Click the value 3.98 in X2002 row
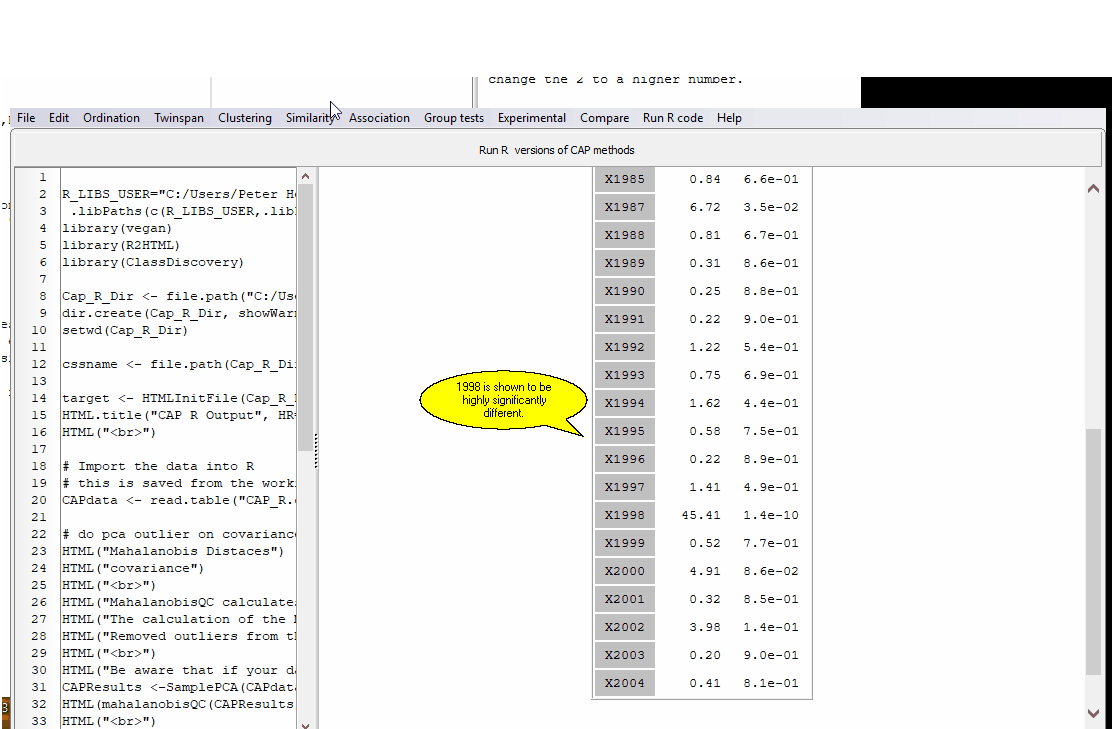 [705, 627]
